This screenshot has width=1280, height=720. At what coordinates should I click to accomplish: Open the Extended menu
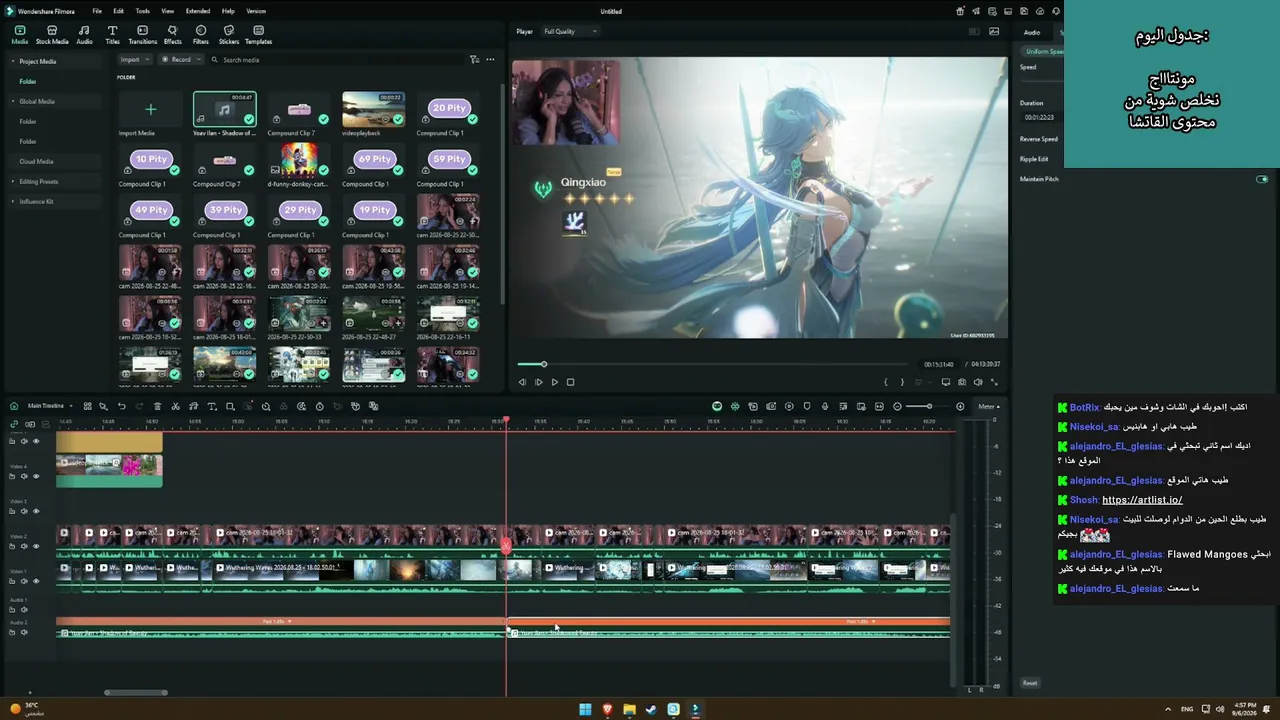tap(198, 11)
